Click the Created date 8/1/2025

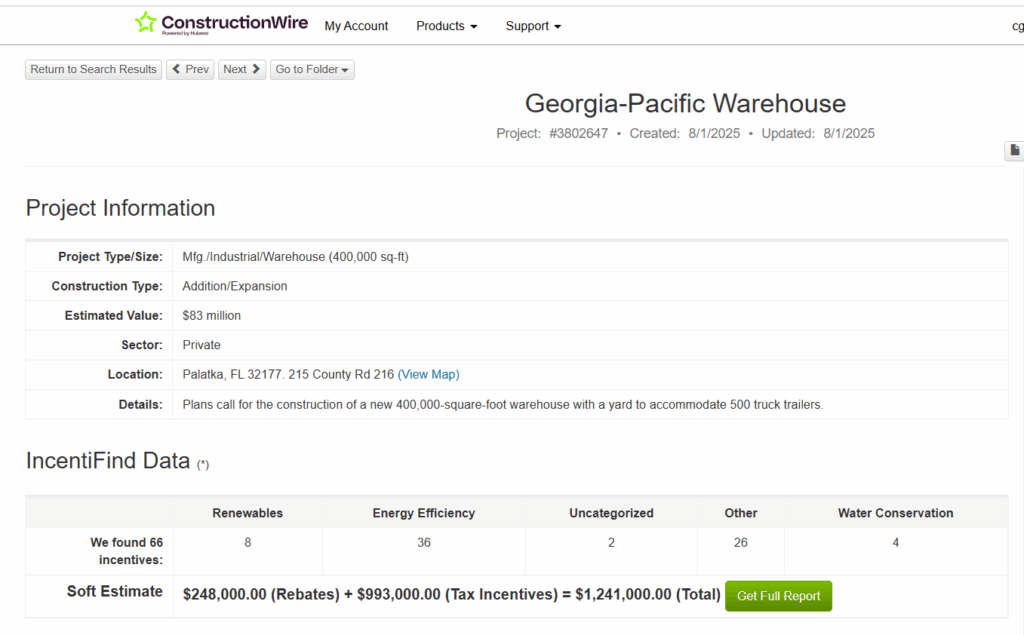[x=714, y=133]
